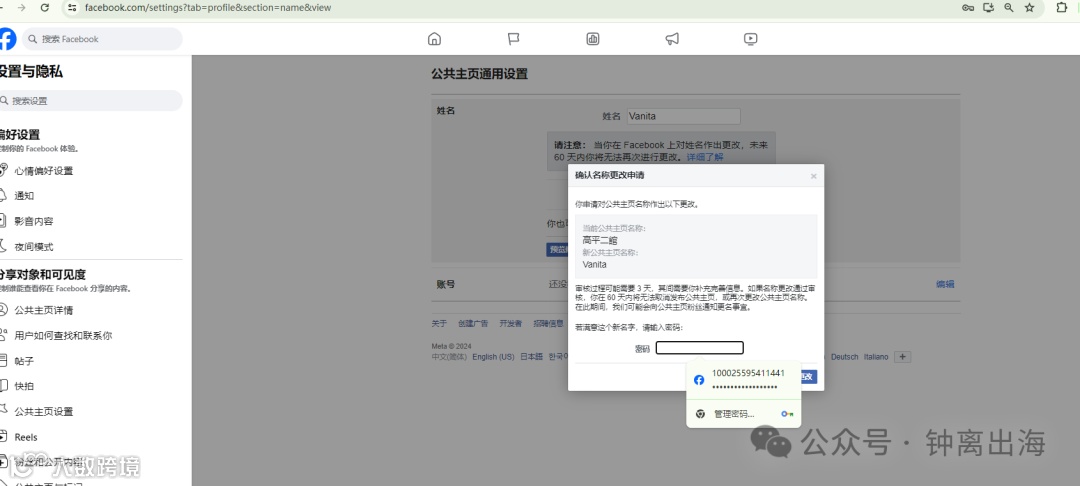Click the 公共主页设置 tag icon

(x=3, y=411)
